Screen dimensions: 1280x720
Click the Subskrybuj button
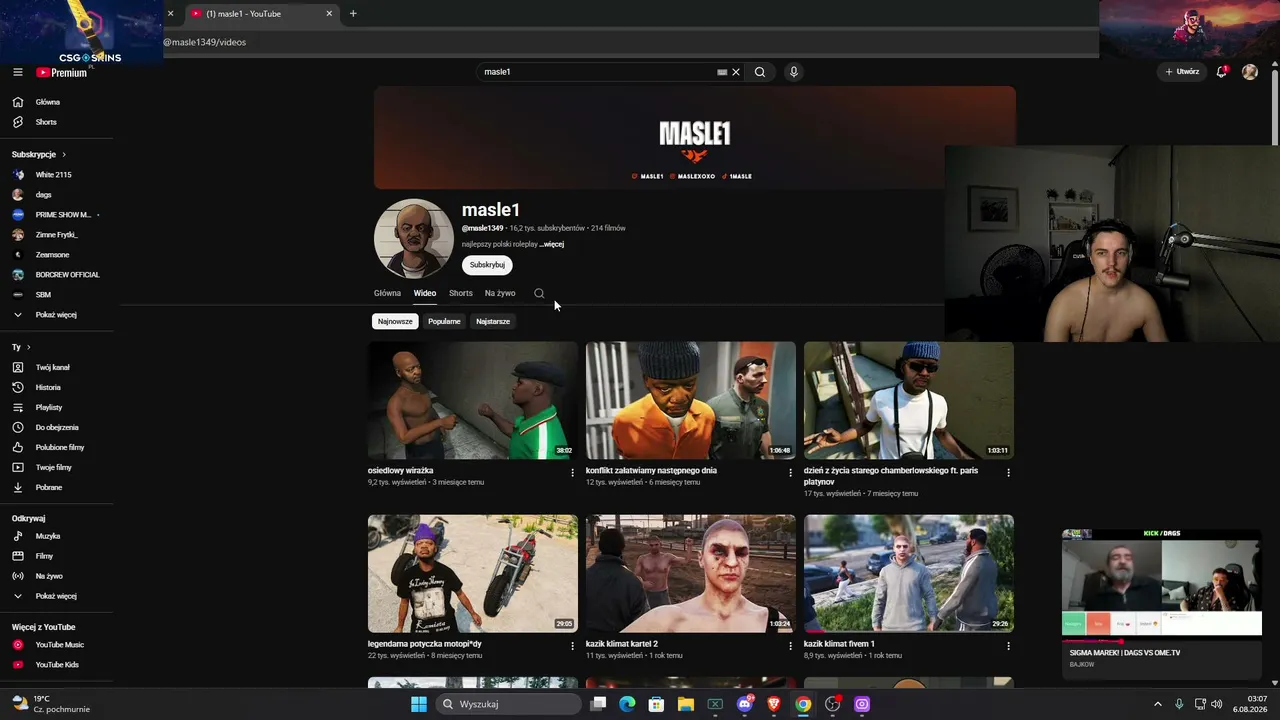487,265
